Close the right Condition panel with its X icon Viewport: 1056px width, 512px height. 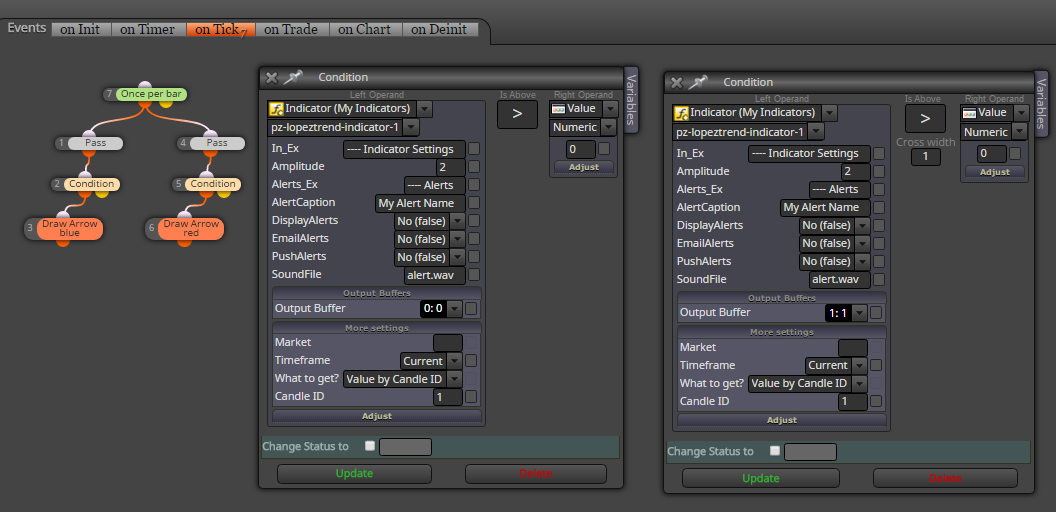coord(676,82)
